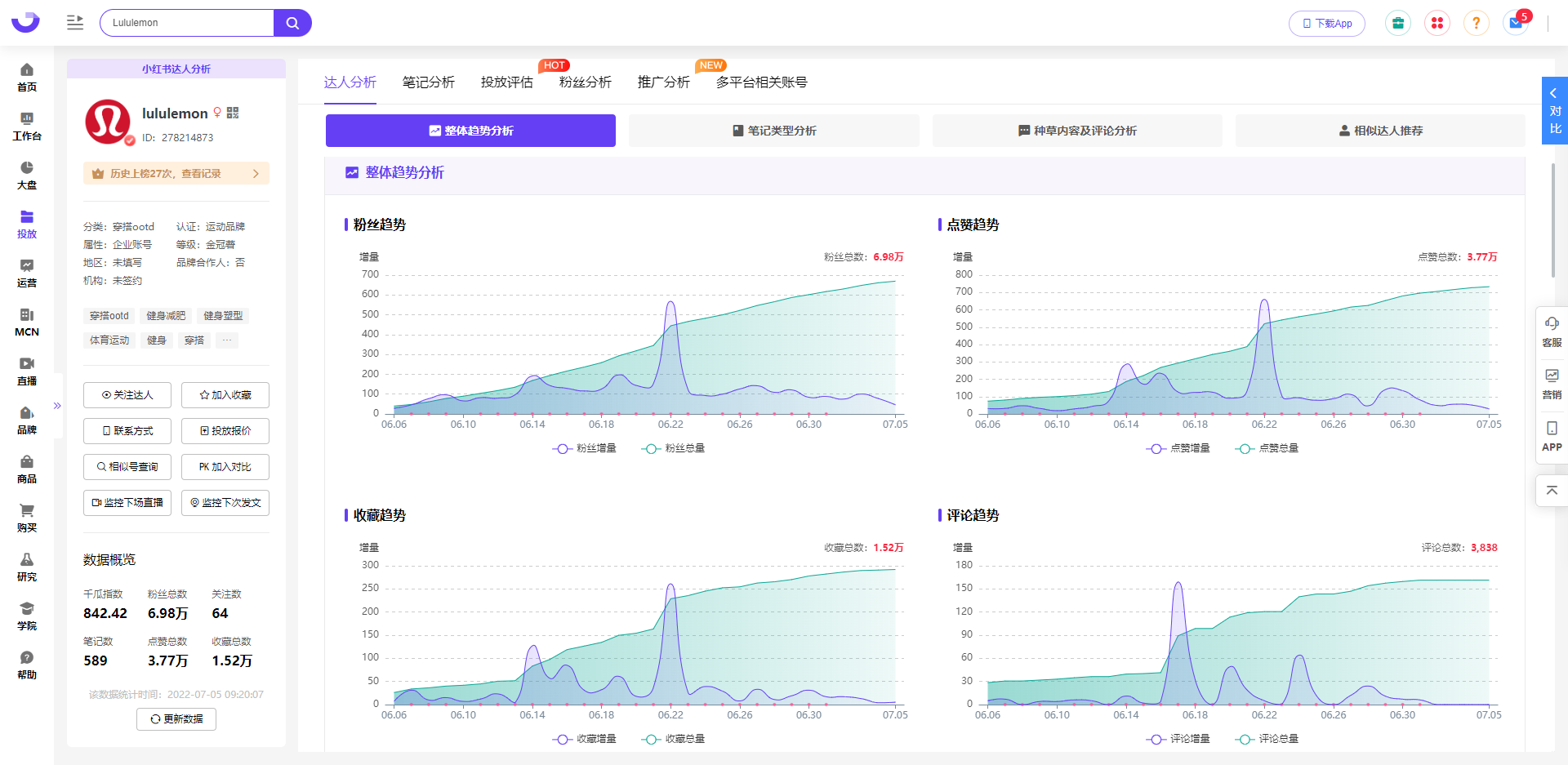This screenshot has height=765, width=1568.
Task: Switch to the 投放评估 tab
Action: [507, 82]
